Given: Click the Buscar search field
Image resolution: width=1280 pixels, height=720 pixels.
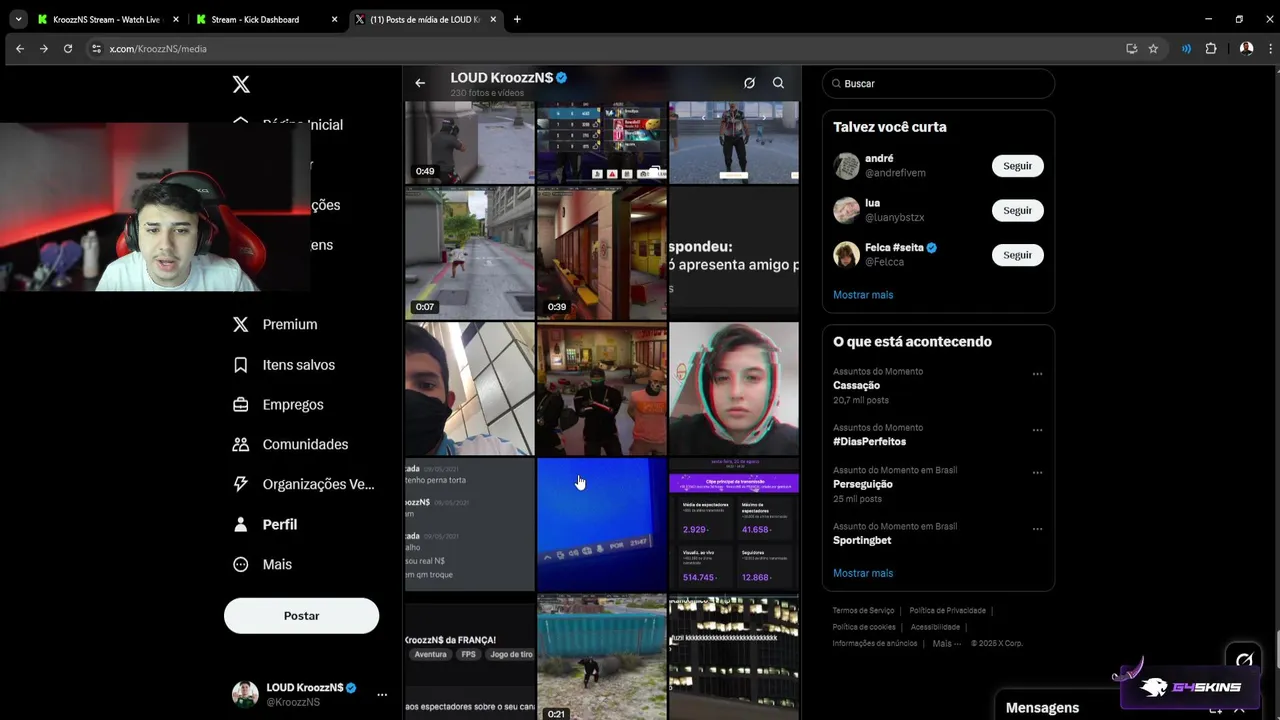Looking at the screenshot, I should click(938, 84).
